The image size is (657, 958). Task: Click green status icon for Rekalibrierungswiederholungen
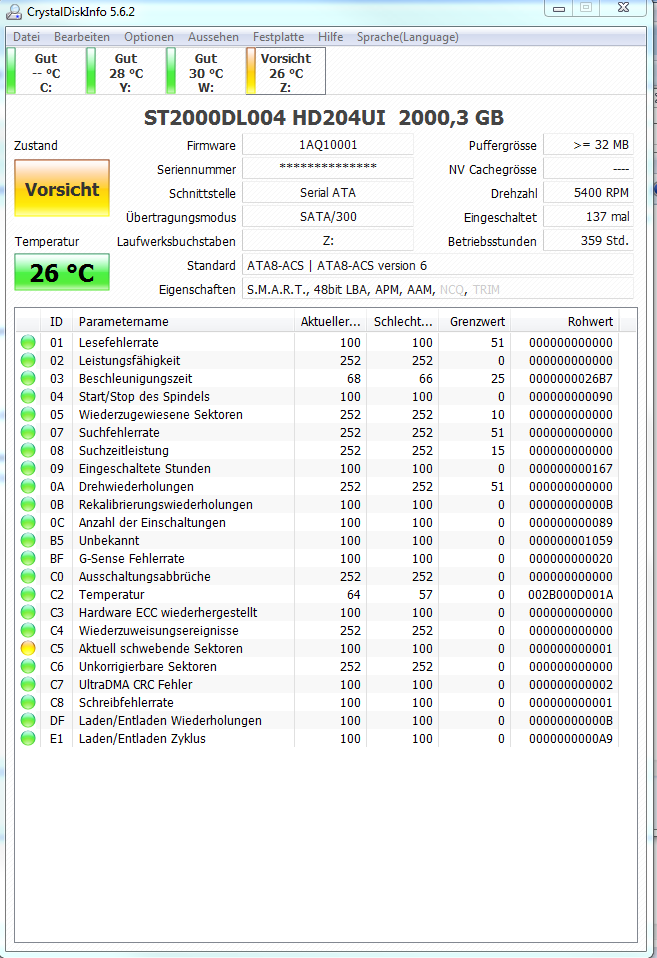click(28, 504)
